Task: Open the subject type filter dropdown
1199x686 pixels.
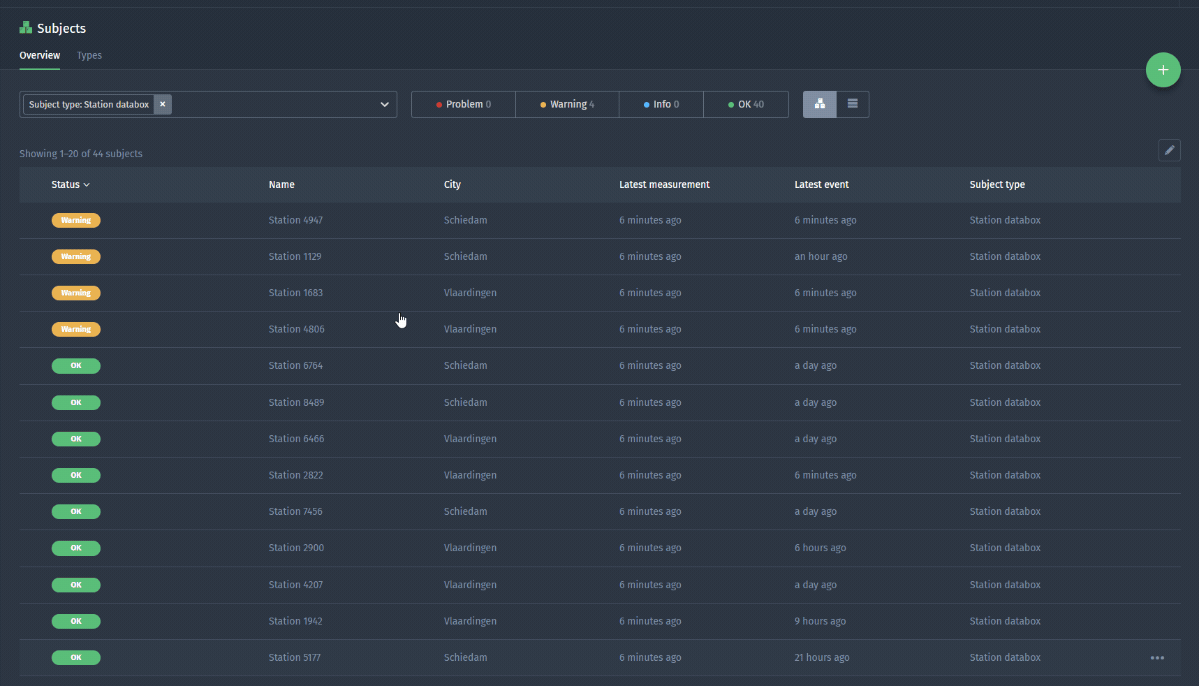Action: tap(384, 103)
